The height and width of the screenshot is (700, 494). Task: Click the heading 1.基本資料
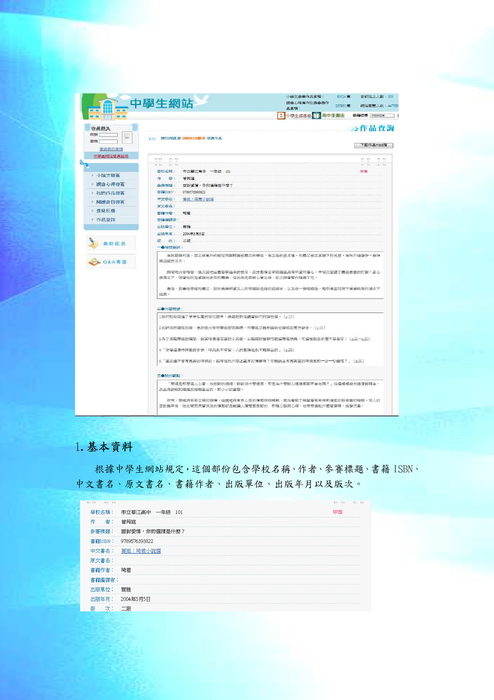[104, 447]
